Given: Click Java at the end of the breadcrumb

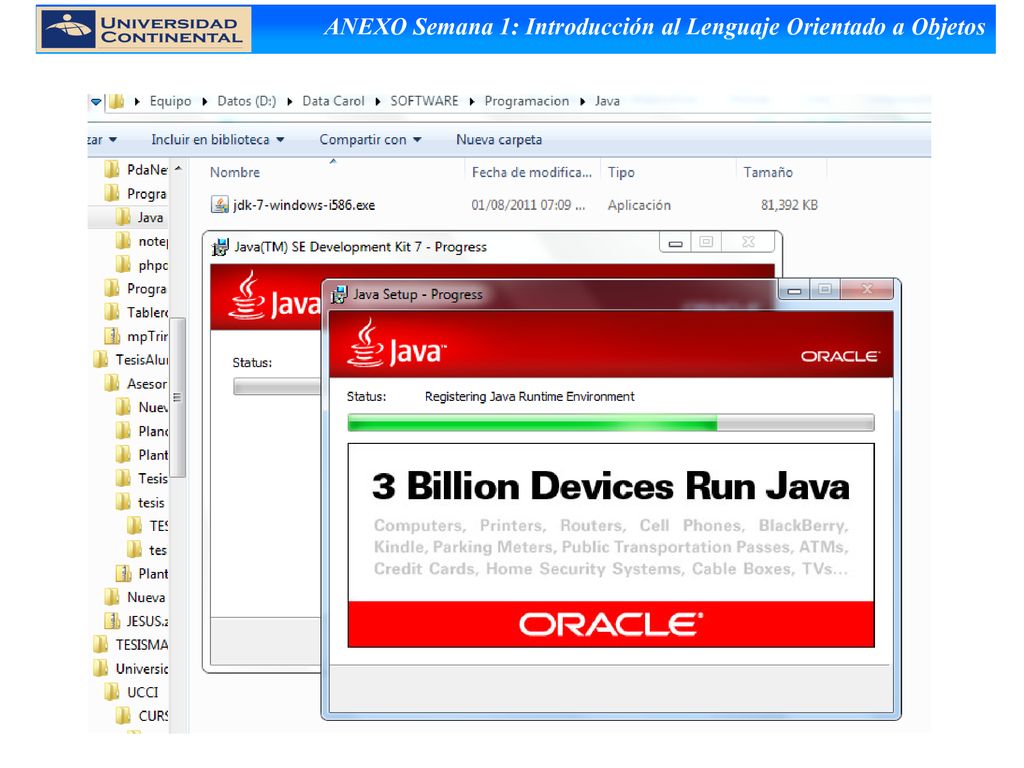Looking at the screenshot, I should (607, 101).
